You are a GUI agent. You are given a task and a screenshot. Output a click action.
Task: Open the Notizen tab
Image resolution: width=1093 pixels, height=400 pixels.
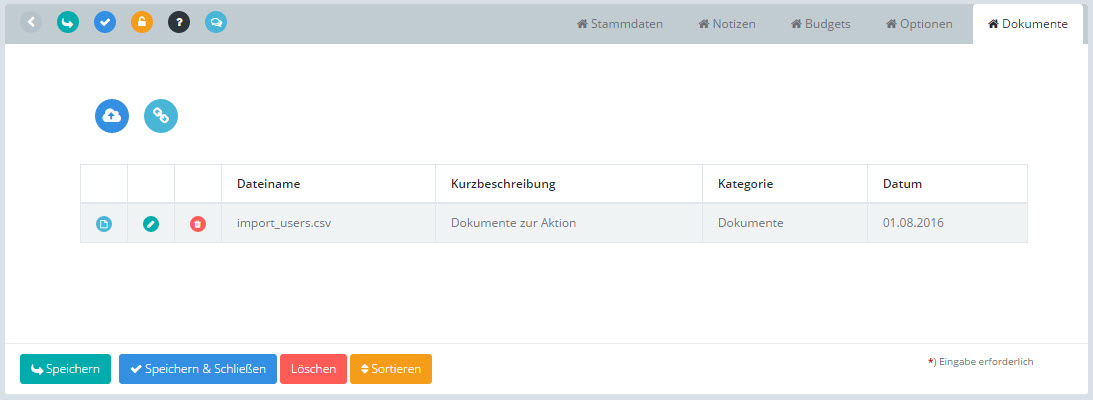(726, 24)
